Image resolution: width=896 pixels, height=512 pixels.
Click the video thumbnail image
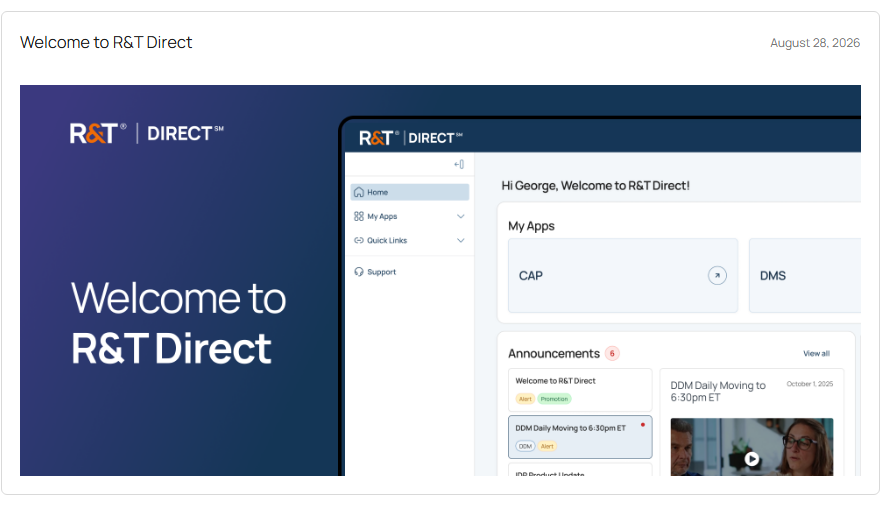pyautogui.click(x=752, y=447)
